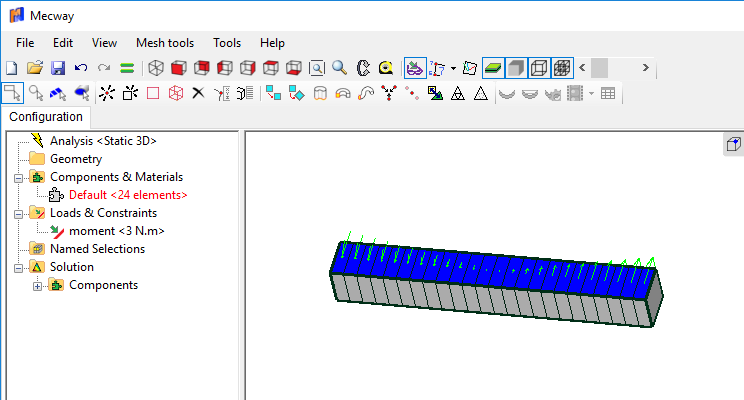
Task: Enable select faces mode
Action: (x=58, y=93)
